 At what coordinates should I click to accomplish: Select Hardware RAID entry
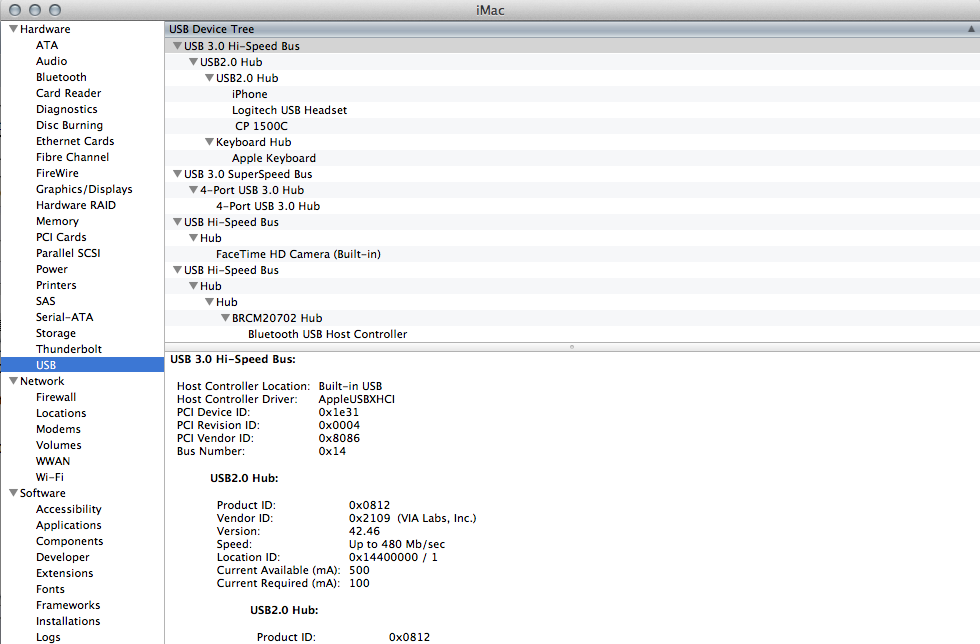click(76, 205)
